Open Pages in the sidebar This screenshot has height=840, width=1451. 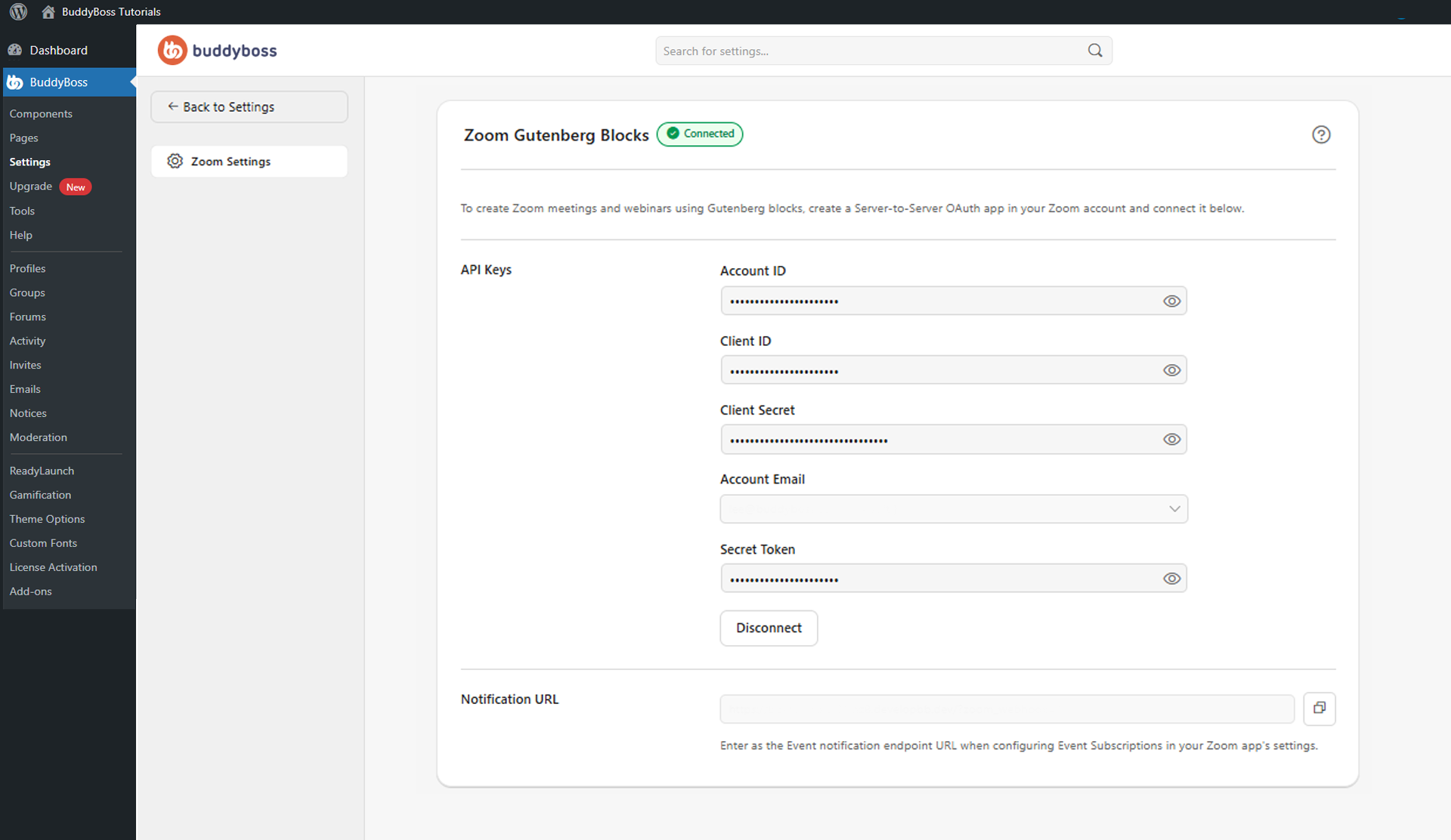click(23, 138)
